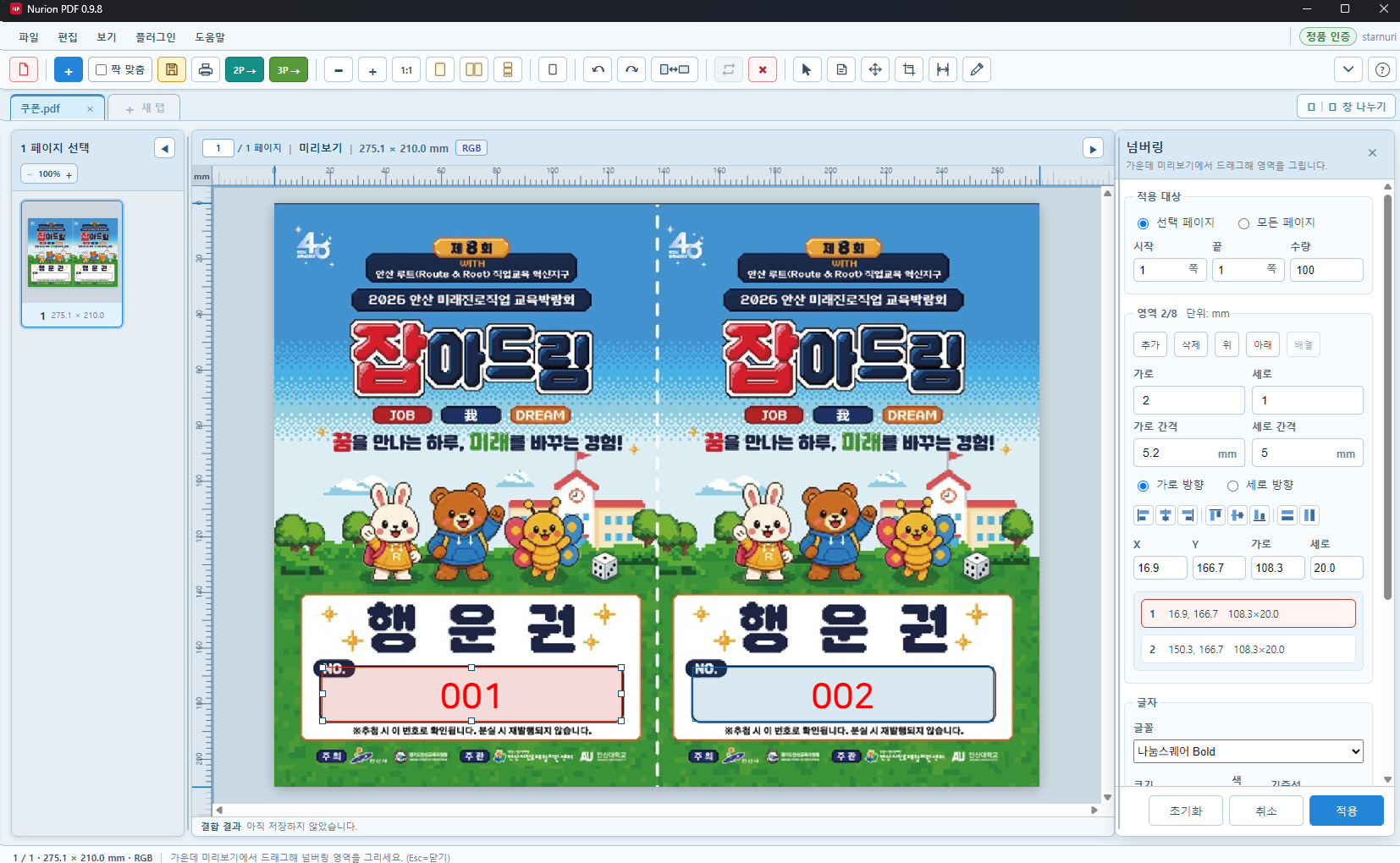Open the 편집 menu
The width and height of the screenshot is (1400, 863).
[x=68, y=37]
